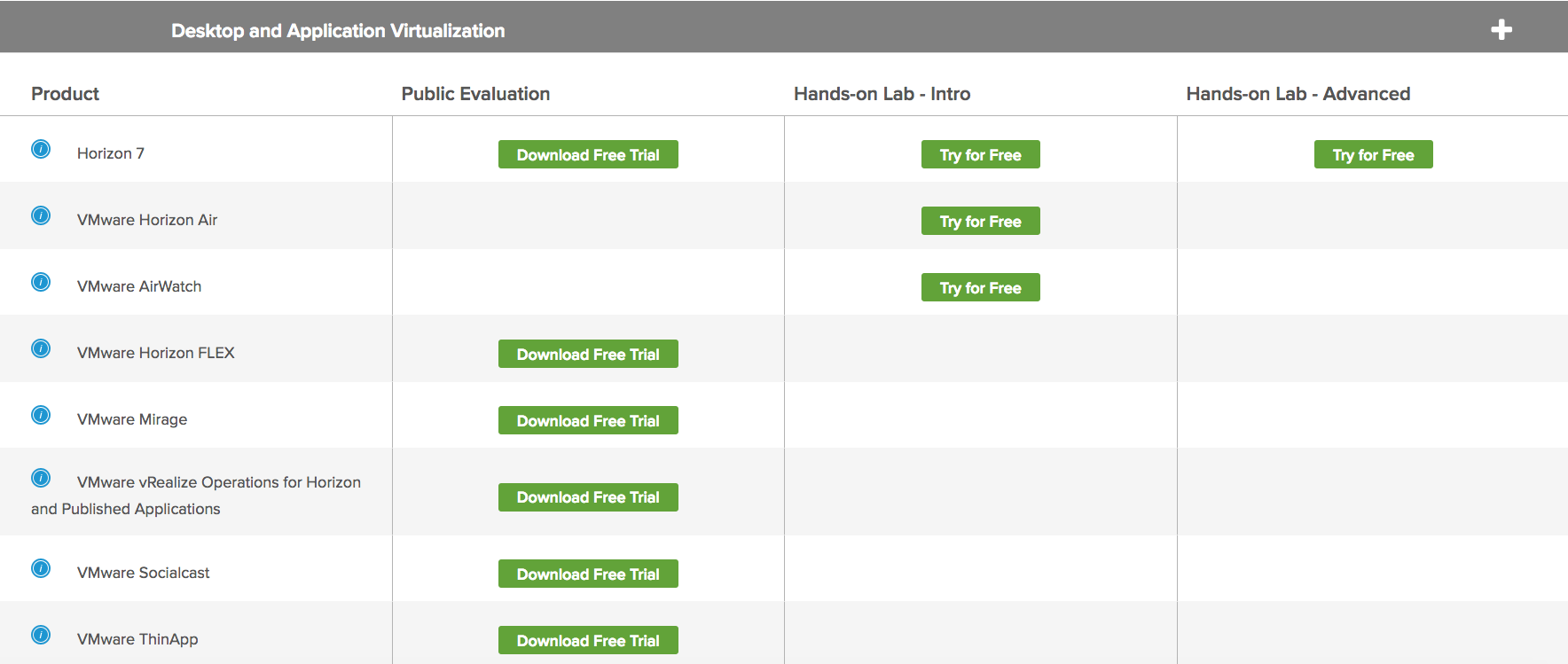This screenshot has height=664, width=1568.
Task: Click the Horizon 7 product name
Action: pos(111,153)
